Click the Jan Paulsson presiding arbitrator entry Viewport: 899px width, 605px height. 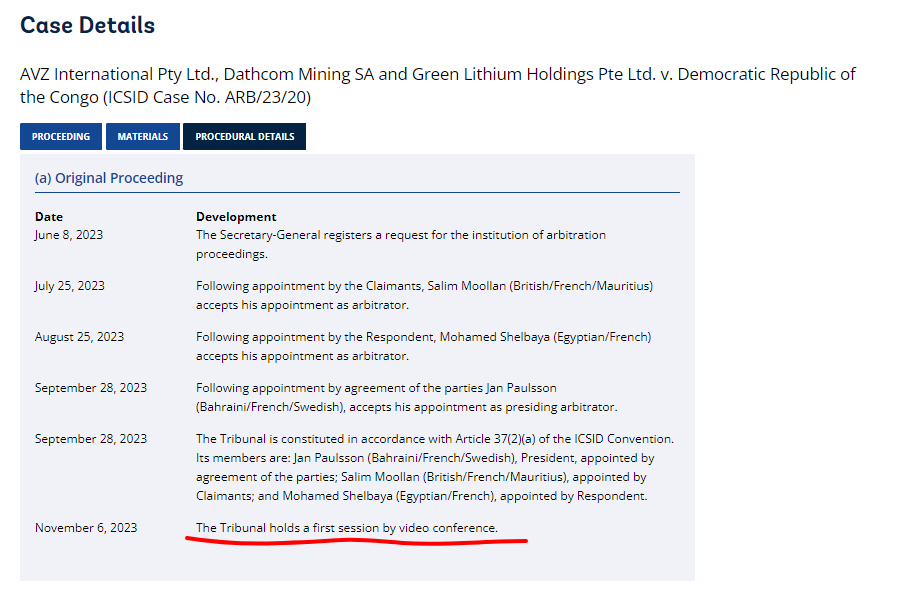(406, 397)
